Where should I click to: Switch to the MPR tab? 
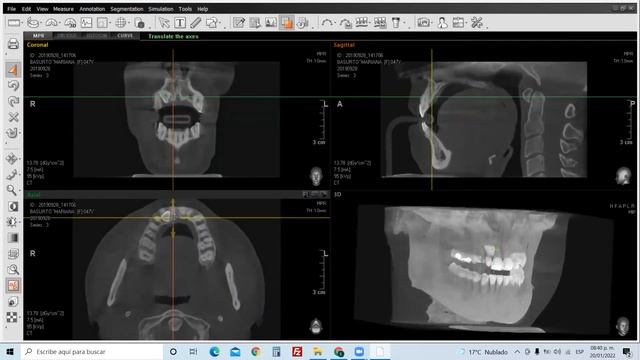click(x=38, y=36)
